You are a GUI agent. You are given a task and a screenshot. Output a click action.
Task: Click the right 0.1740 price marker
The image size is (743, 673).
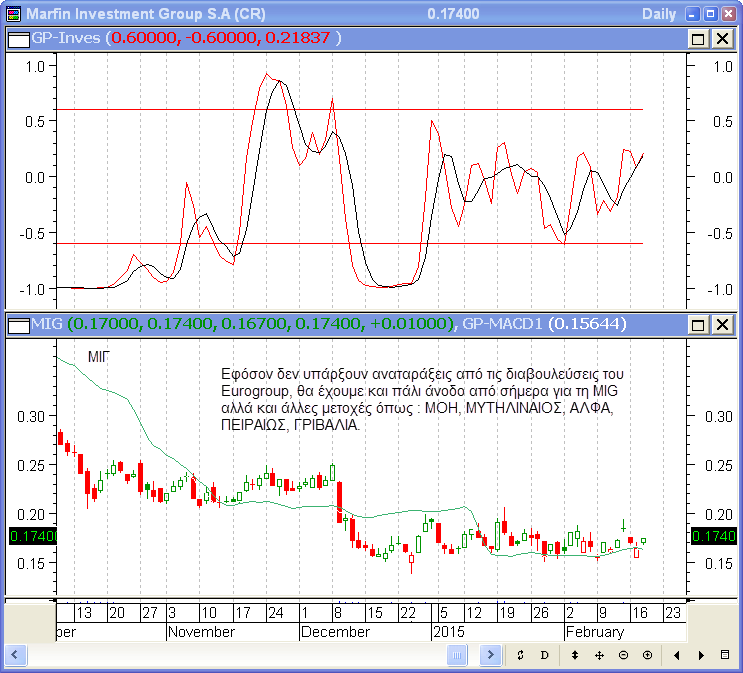(x=714, y=536)
